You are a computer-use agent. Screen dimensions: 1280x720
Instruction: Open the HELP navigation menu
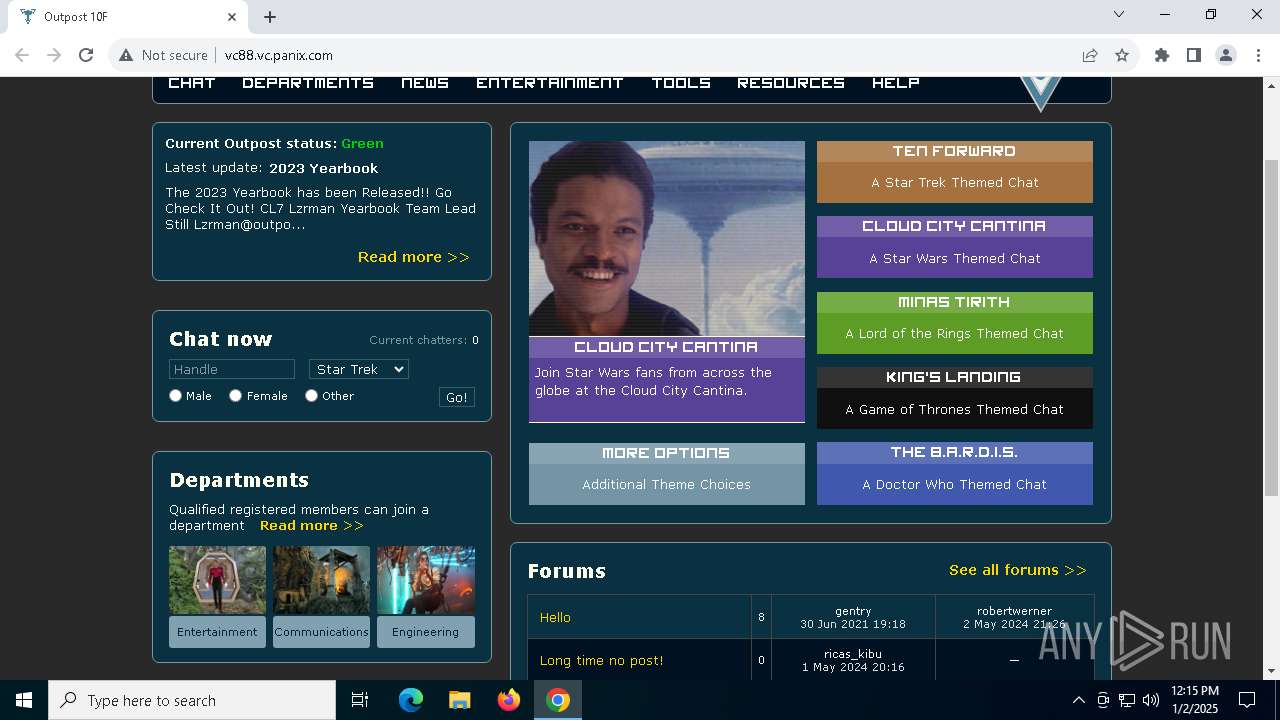coord(896,83)
